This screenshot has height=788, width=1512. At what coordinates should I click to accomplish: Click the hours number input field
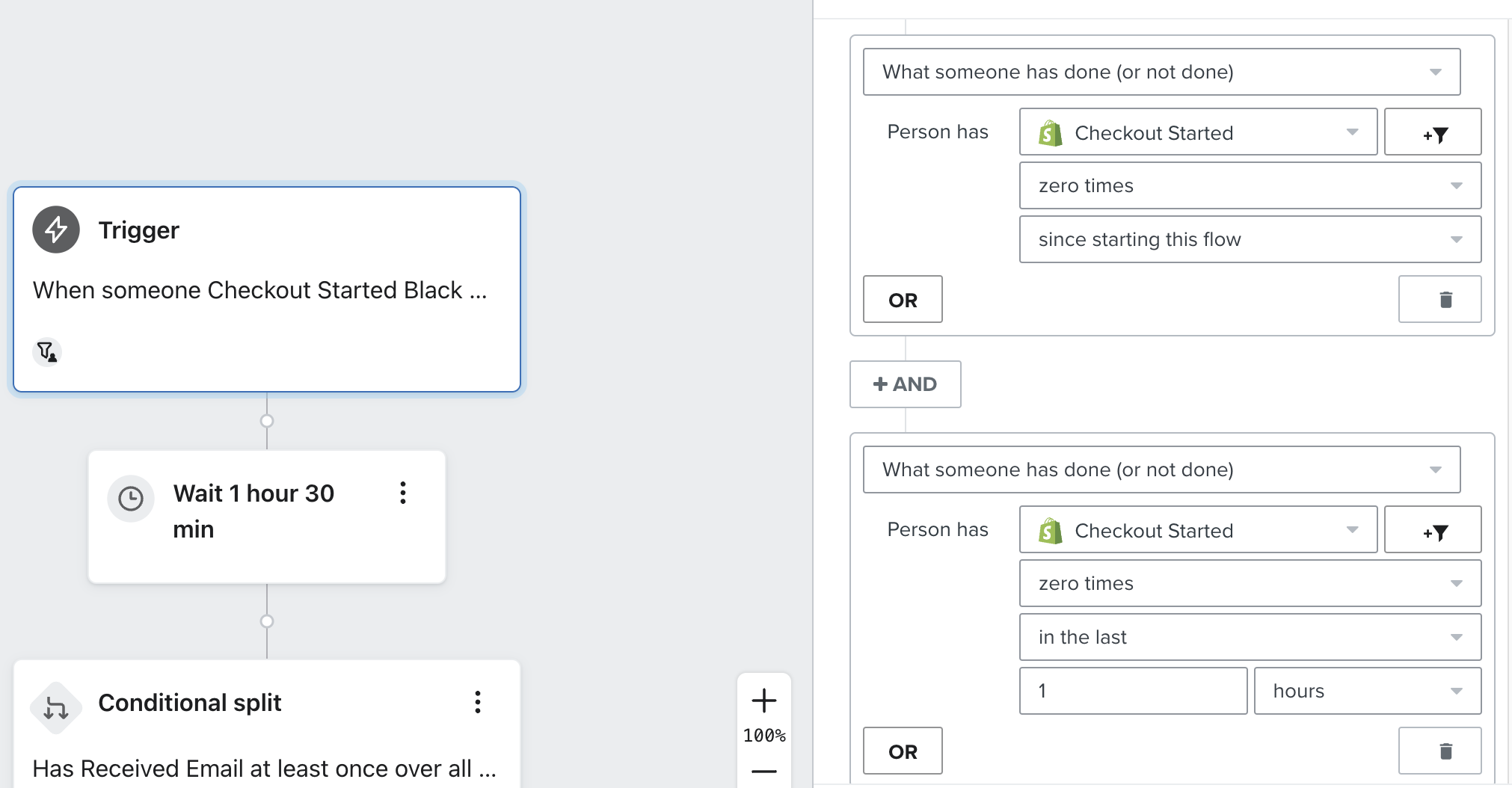1133,691
